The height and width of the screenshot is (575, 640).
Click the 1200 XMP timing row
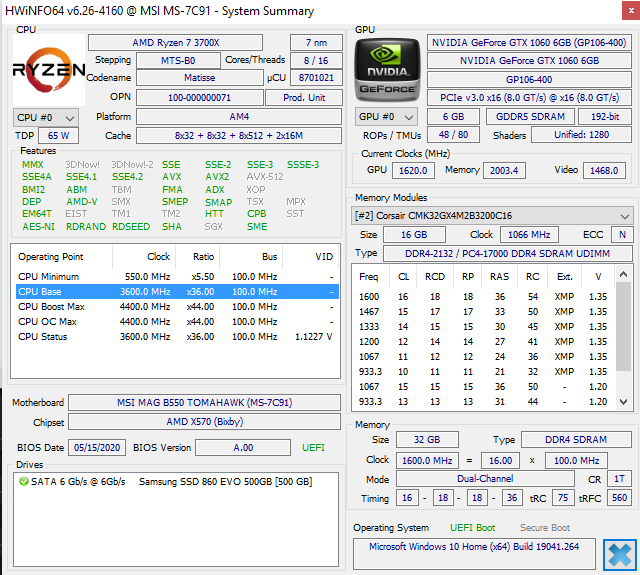(x=483, y=342)
